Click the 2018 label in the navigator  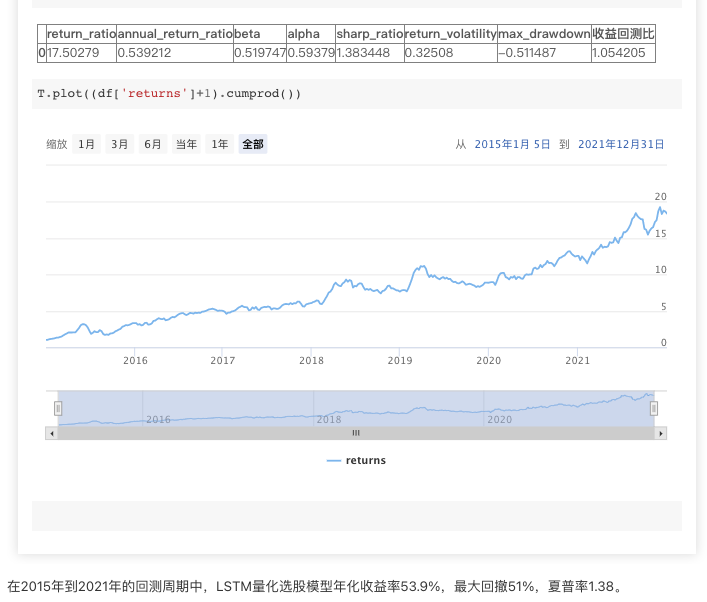(x=329, y=419)
